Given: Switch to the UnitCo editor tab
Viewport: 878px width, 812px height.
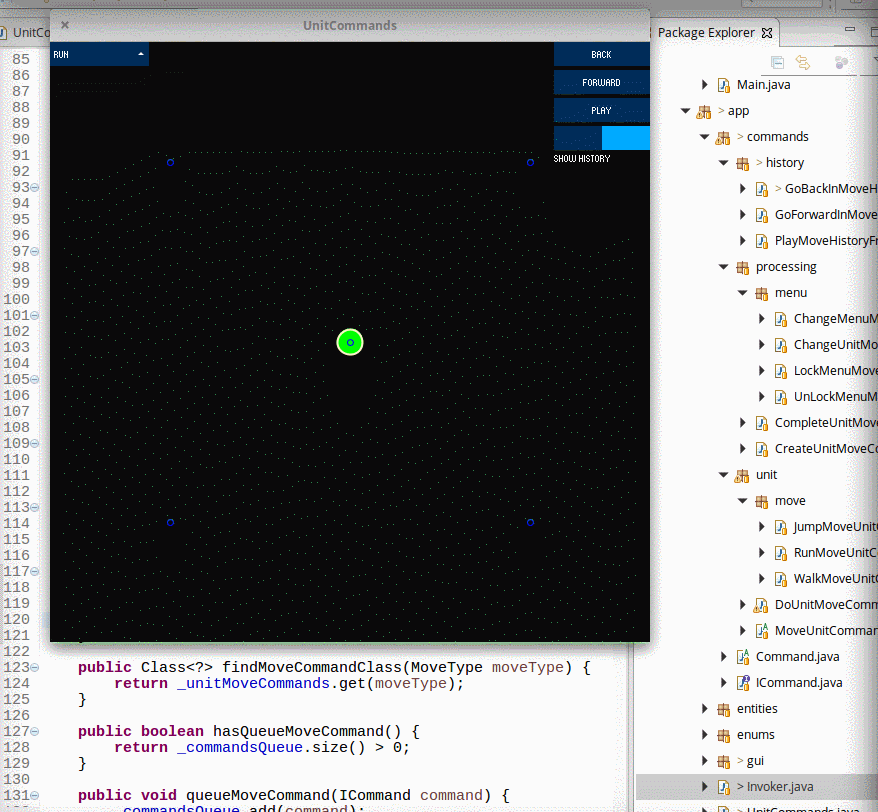Looking at the screenshot, I should [x=25, y=32].
